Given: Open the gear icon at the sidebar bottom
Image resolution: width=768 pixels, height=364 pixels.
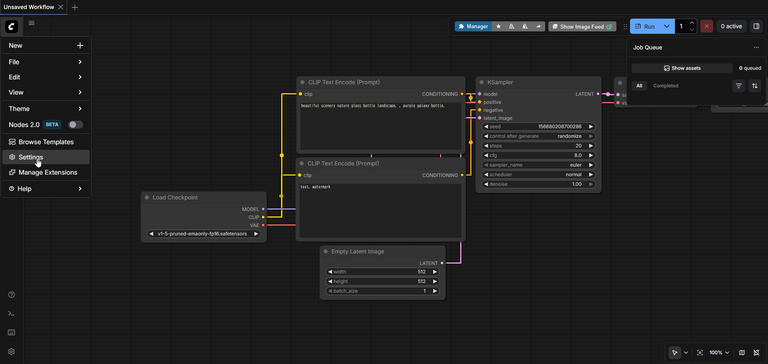Looking at the screenshot, I should pos(12,352).
